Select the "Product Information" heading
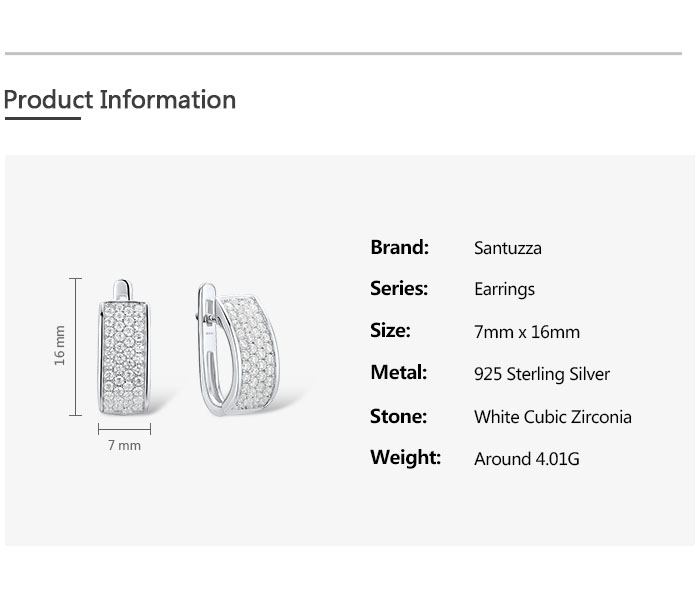The width and height of the screenshot is (700, 596). point(120,100)
